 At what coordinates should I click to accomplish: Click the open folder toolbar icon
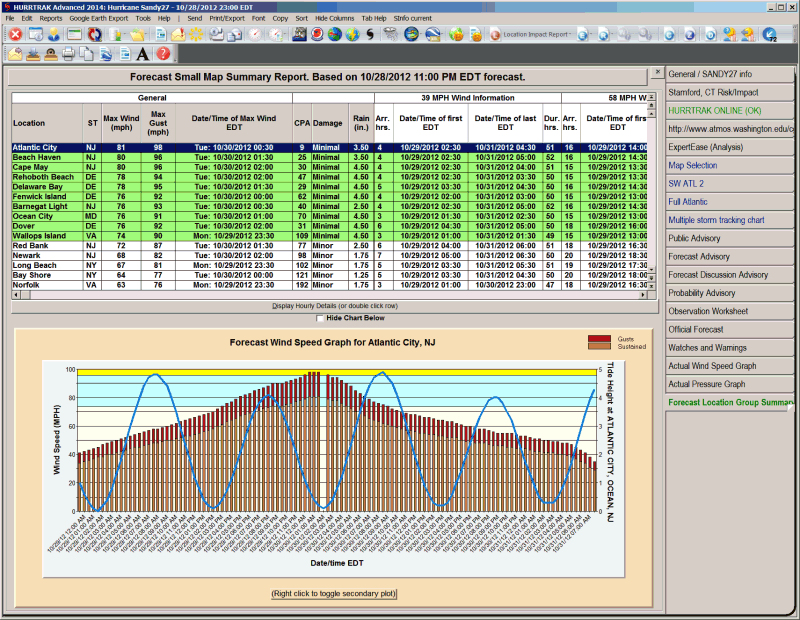tap(136, 34)
